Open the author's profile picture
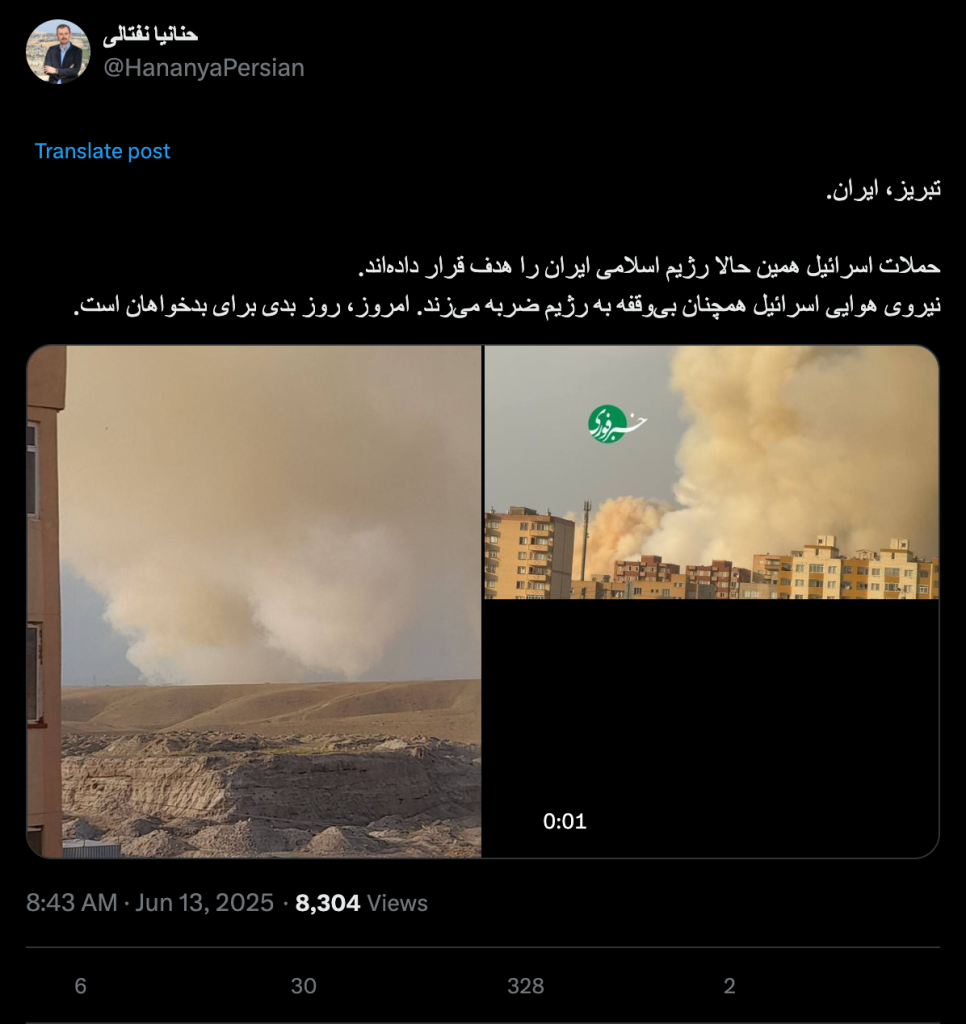Viewport: 966px width, 1024px height. tap(58, 52)
